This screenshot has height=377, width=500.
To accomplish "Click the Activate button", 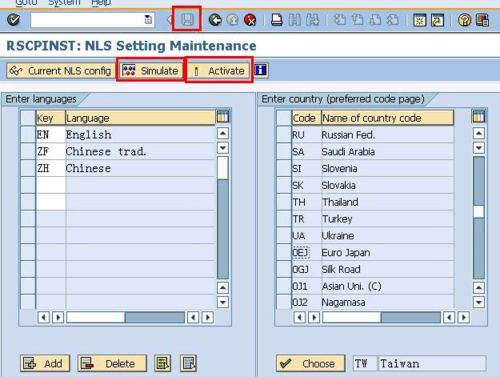I will (x=219, y=71).
